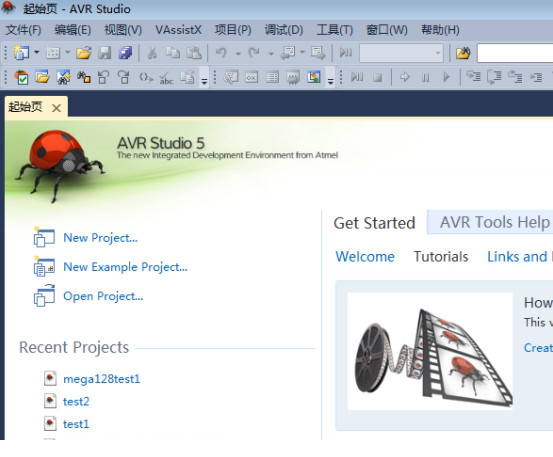Screen dimensions: 553x457
Task: Close the 起始页 tab
Action: tap(56, 108)
